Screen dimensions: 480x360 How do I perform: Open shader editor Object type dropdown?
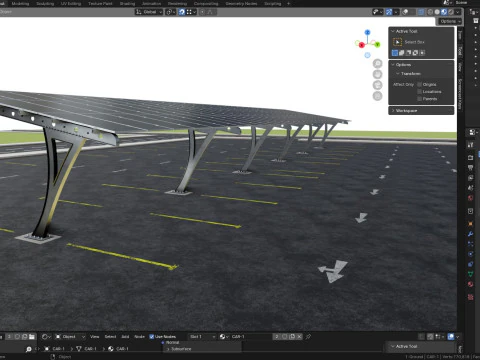pyautogui.click(x=70, y=337)
